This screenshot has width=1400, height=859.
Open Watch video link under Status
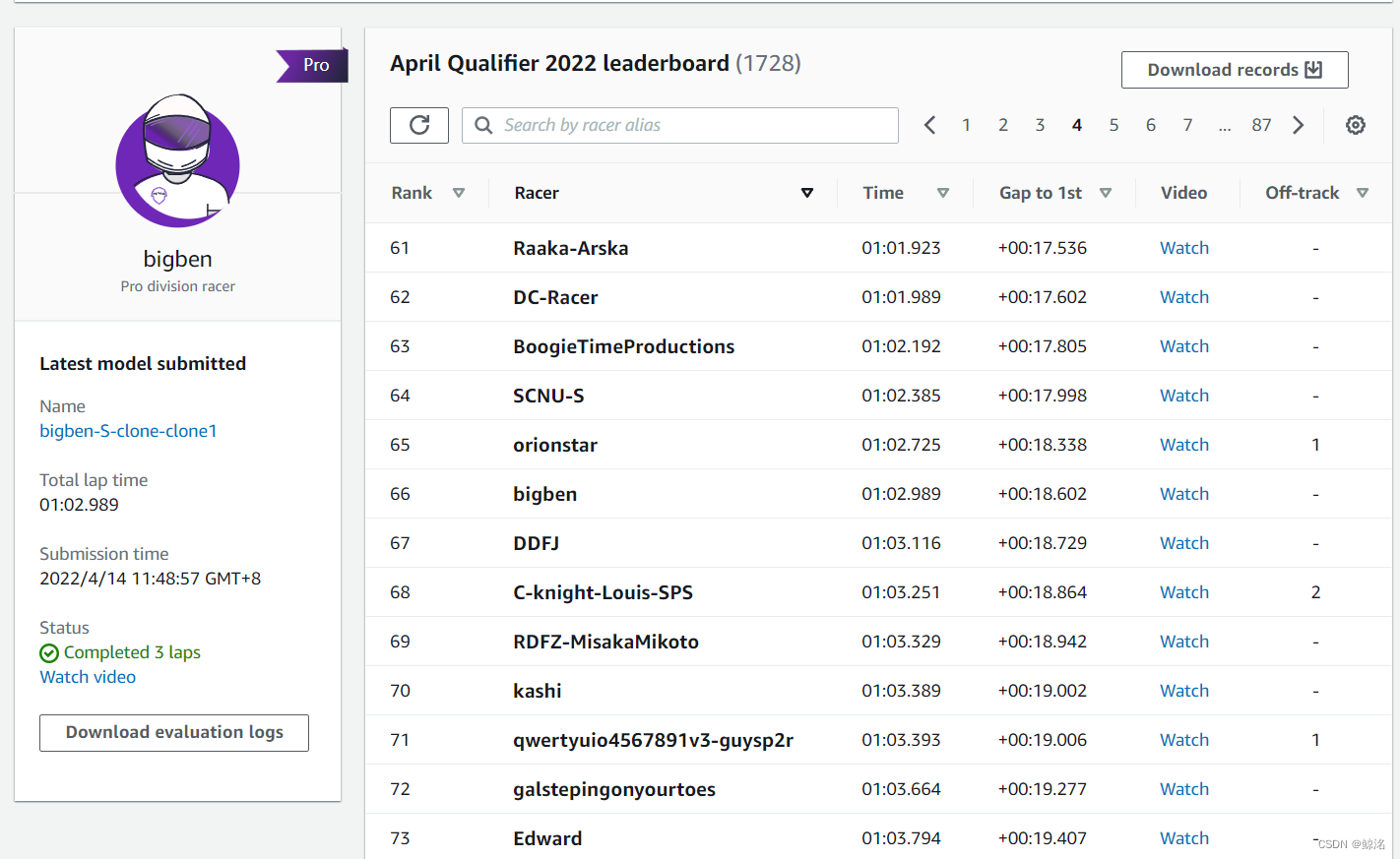click(88, 677)
